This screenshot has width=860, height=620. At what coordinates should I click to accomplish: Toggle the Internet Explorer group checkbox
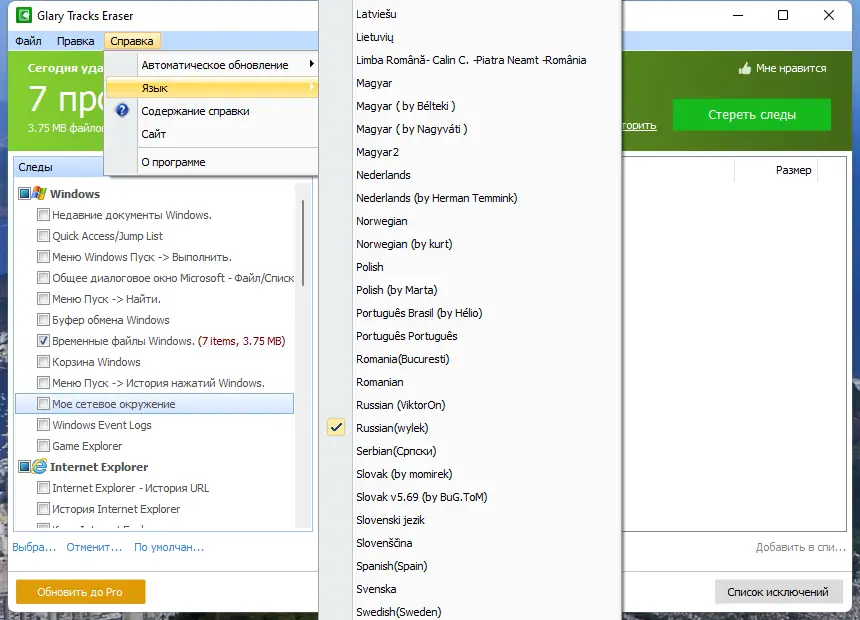[25, 466]
